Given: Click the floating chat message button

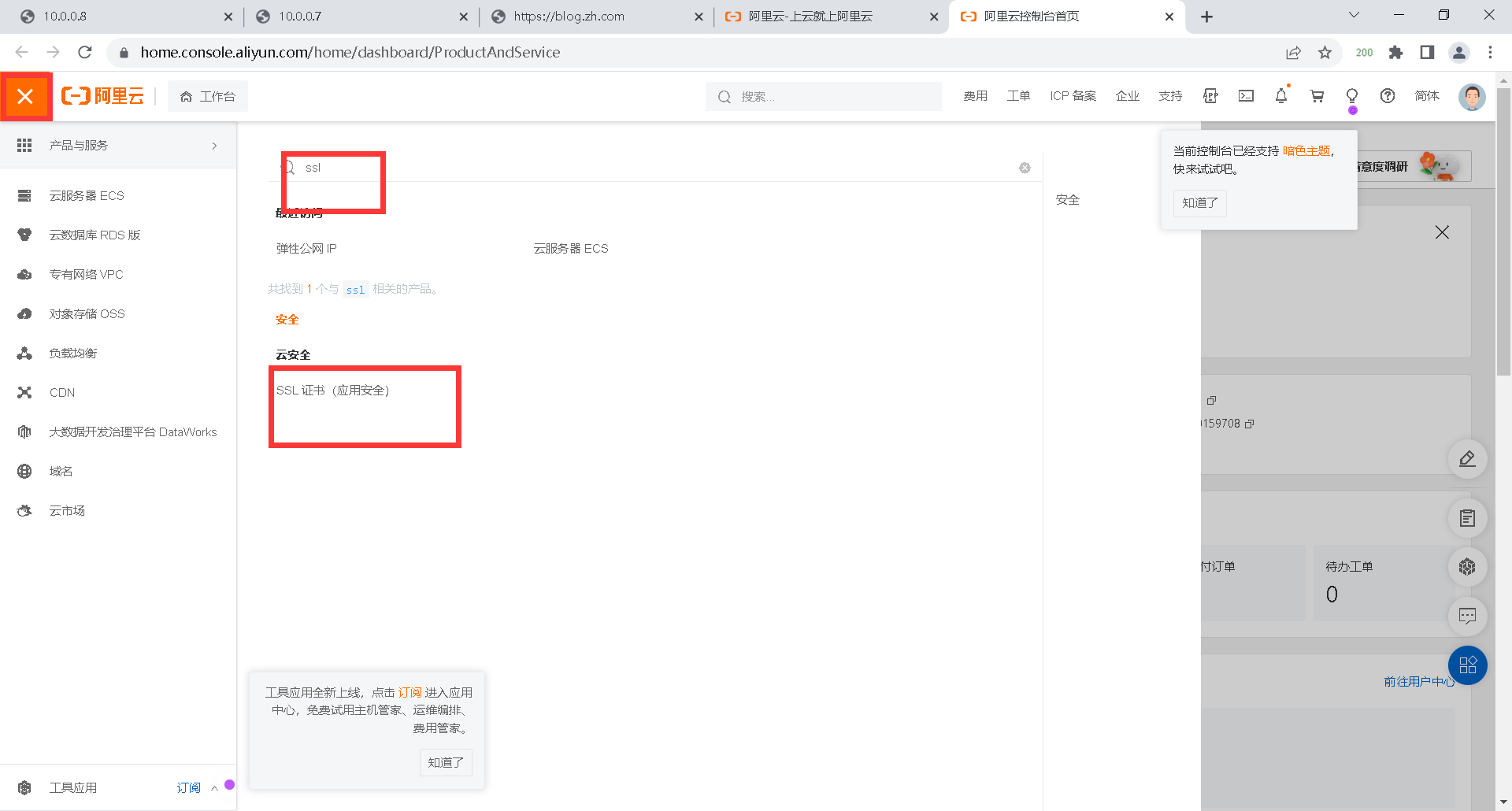Looking at the screenshot, I should pyautogui.click(x=1467, y=616).
